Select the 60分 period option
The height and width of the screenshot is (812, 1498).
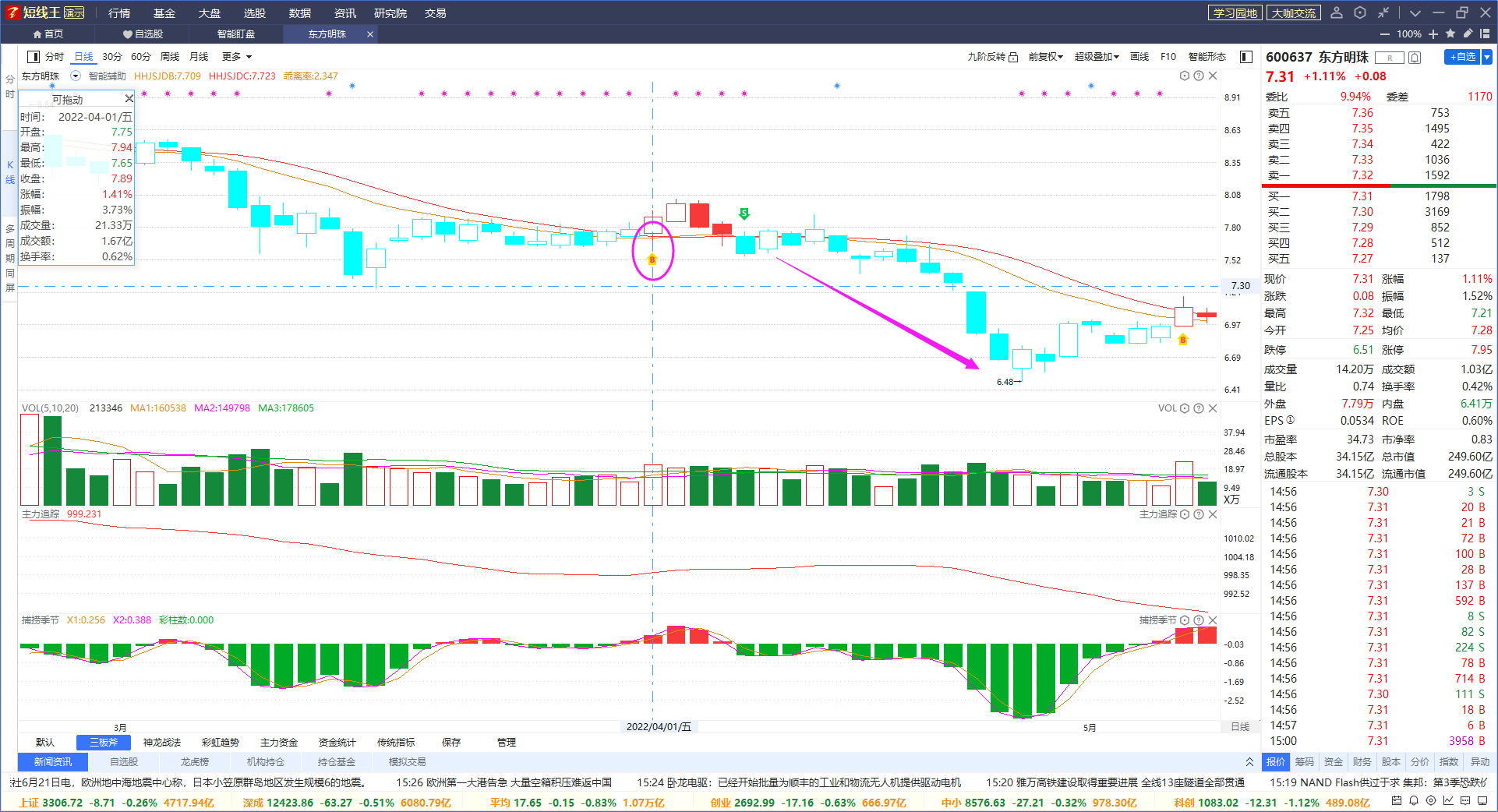[141, 57]
